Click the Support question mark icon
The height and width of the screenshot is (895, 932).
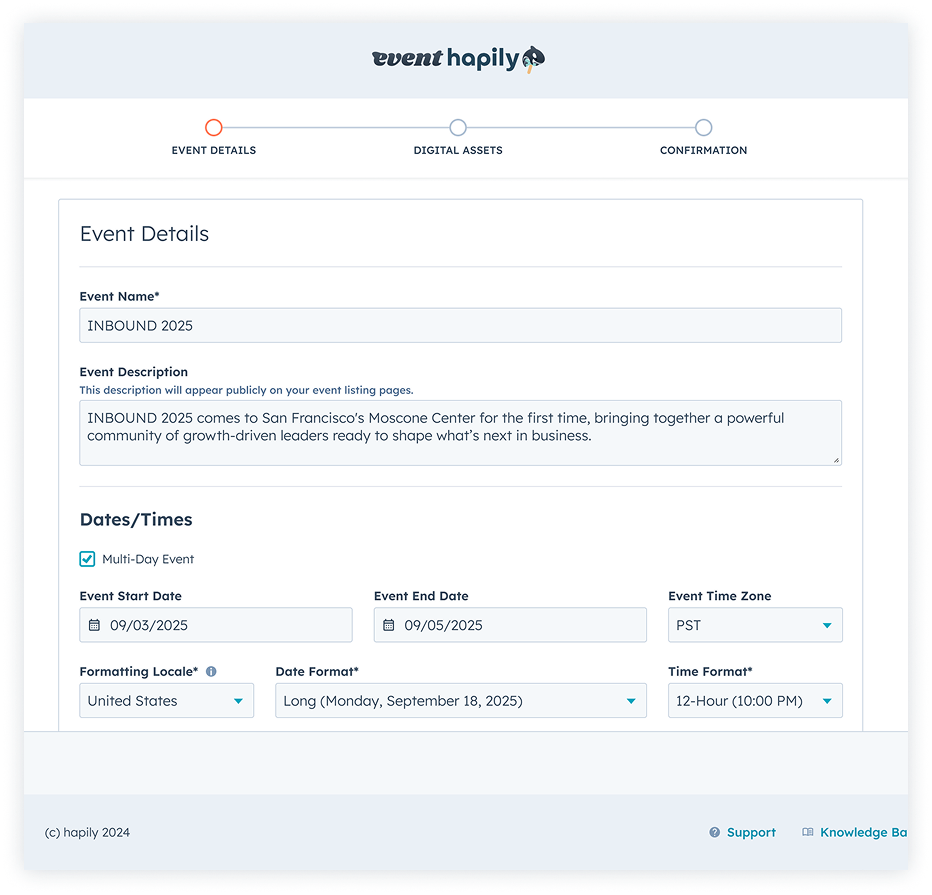point(714,832)
